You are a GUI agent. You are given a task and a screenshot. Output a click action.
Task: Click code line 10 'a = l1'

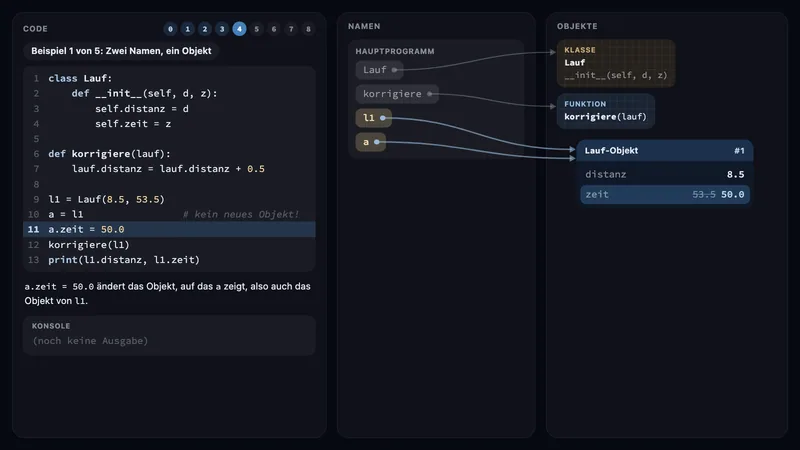(169, 214)
